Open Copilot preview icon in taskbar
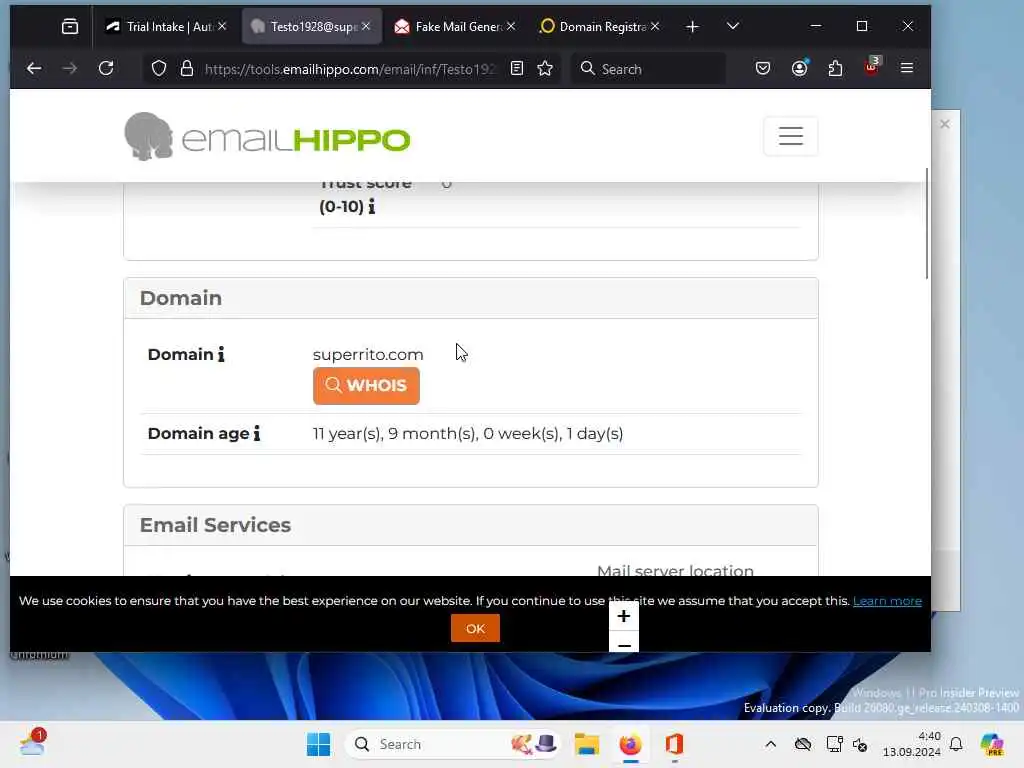 [x=992, y=744]
